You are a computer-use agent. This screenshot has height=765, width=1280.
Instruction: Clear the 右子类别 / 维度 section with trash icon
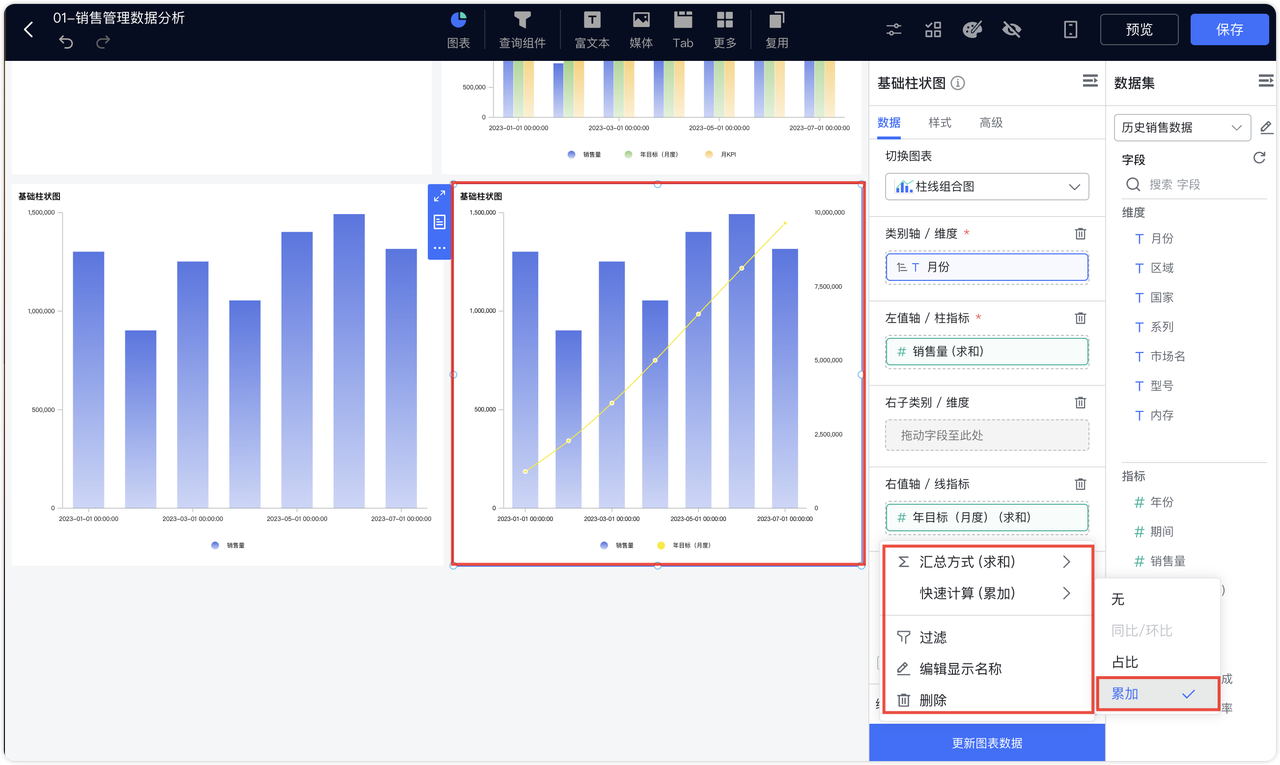(1080, 402)
